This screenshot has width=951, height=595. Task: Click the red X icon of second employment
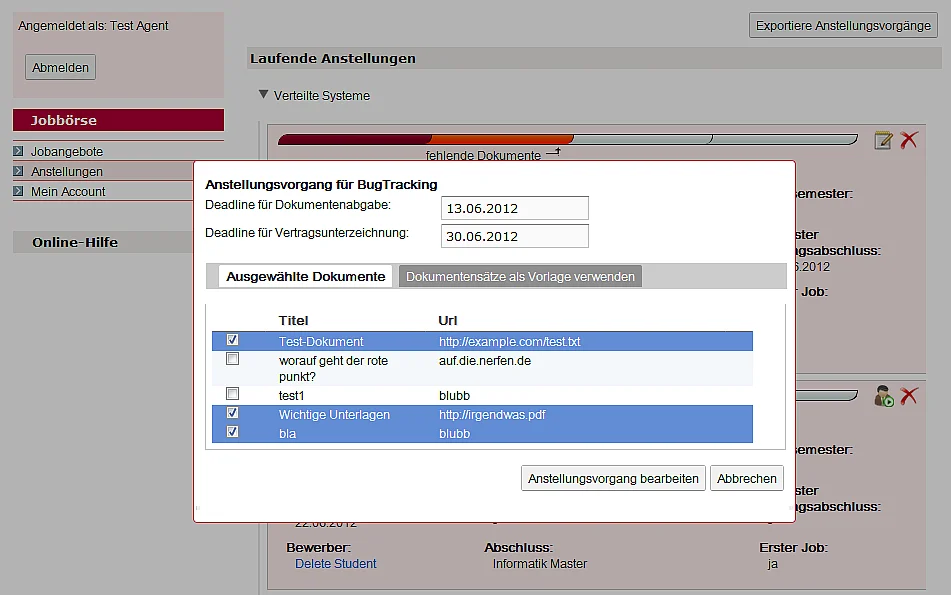tap(909, 396)
